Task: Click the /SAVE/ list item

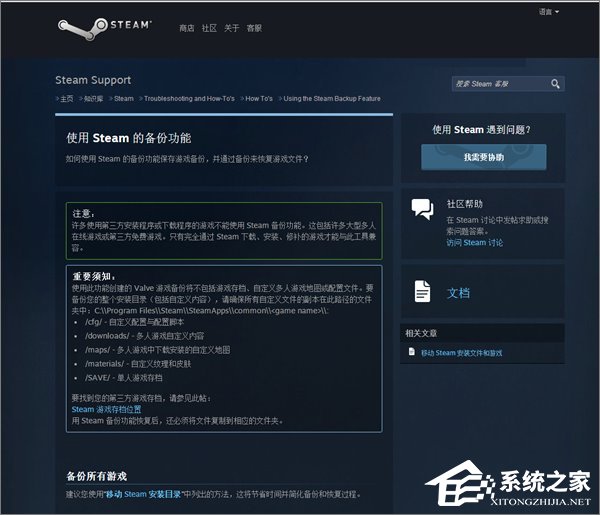Action: click(124, 378)
